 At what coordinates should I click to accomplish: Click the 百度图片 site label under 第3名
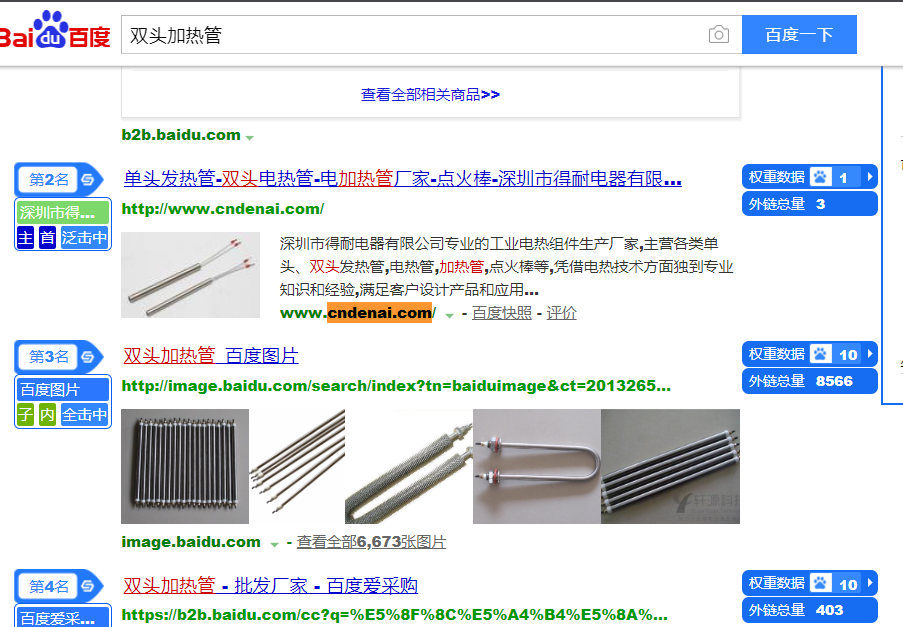pyautogui.click(x=63, y=390)
